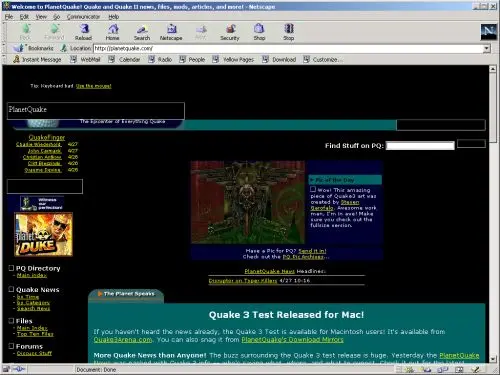The height and width of the screenshot is (375, 500).
Task: Click the Planet Duke banner image
Action: [44, 235]
